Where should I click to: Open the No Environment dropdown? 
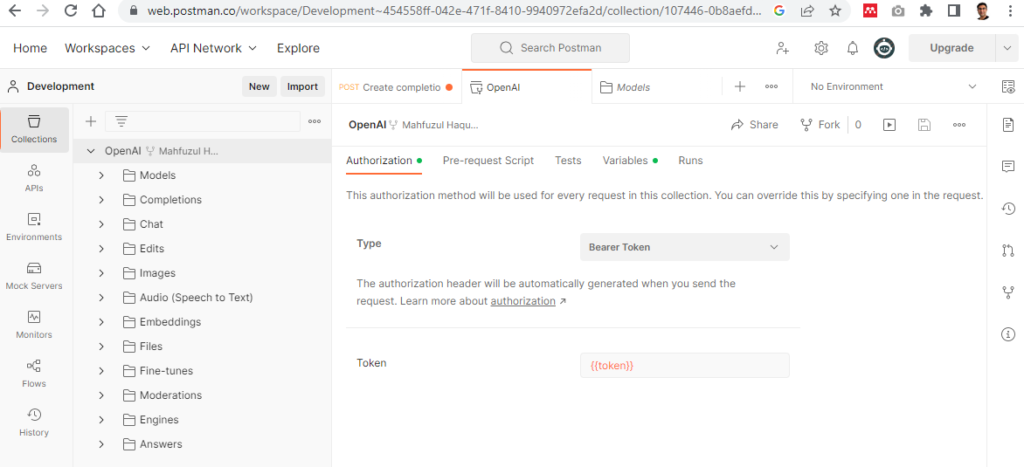pyautogui.click(x=892, y=87)
